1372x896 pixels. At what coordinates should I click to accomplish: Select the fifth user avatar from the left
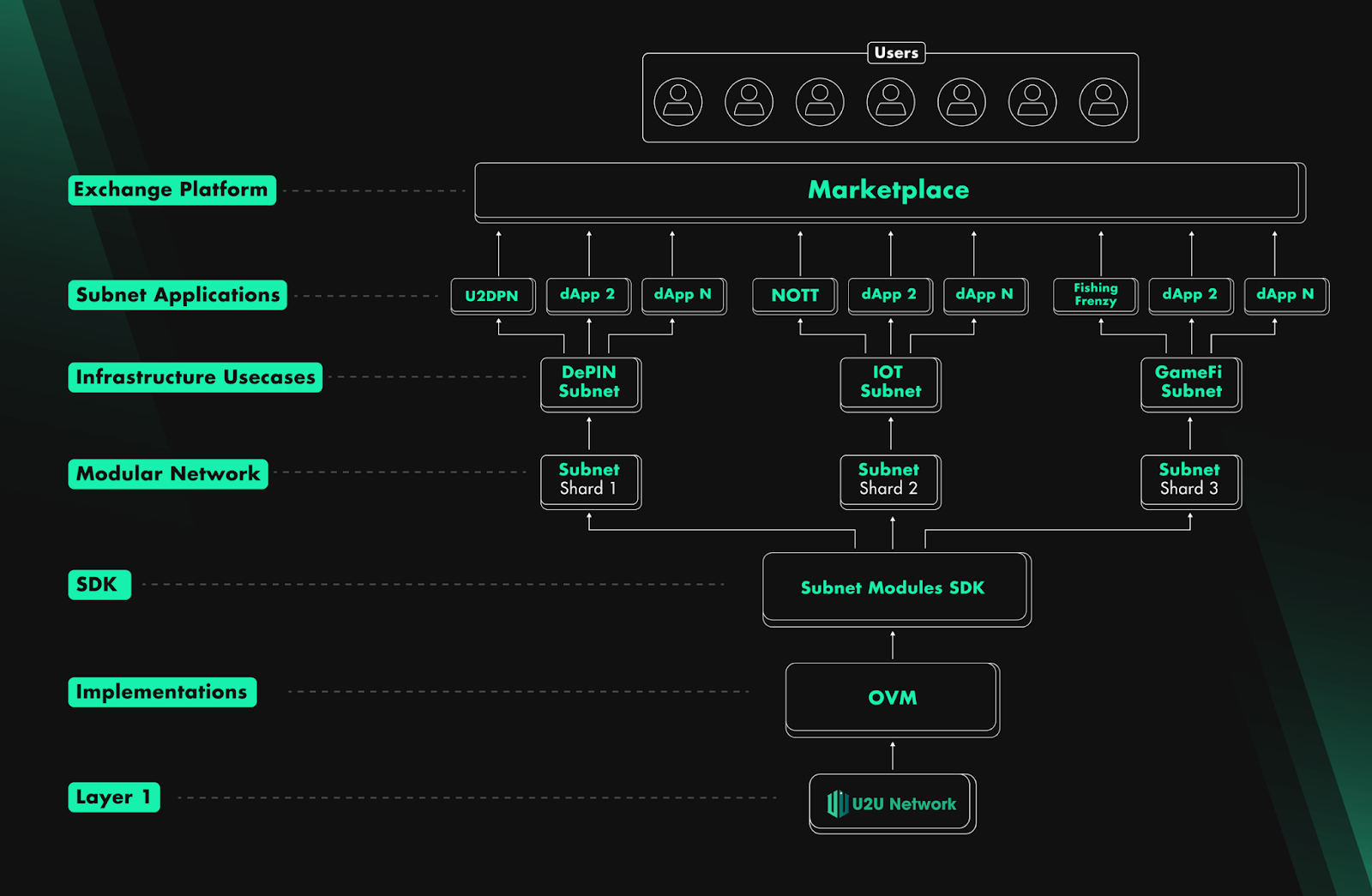click(x=961, y=102)
